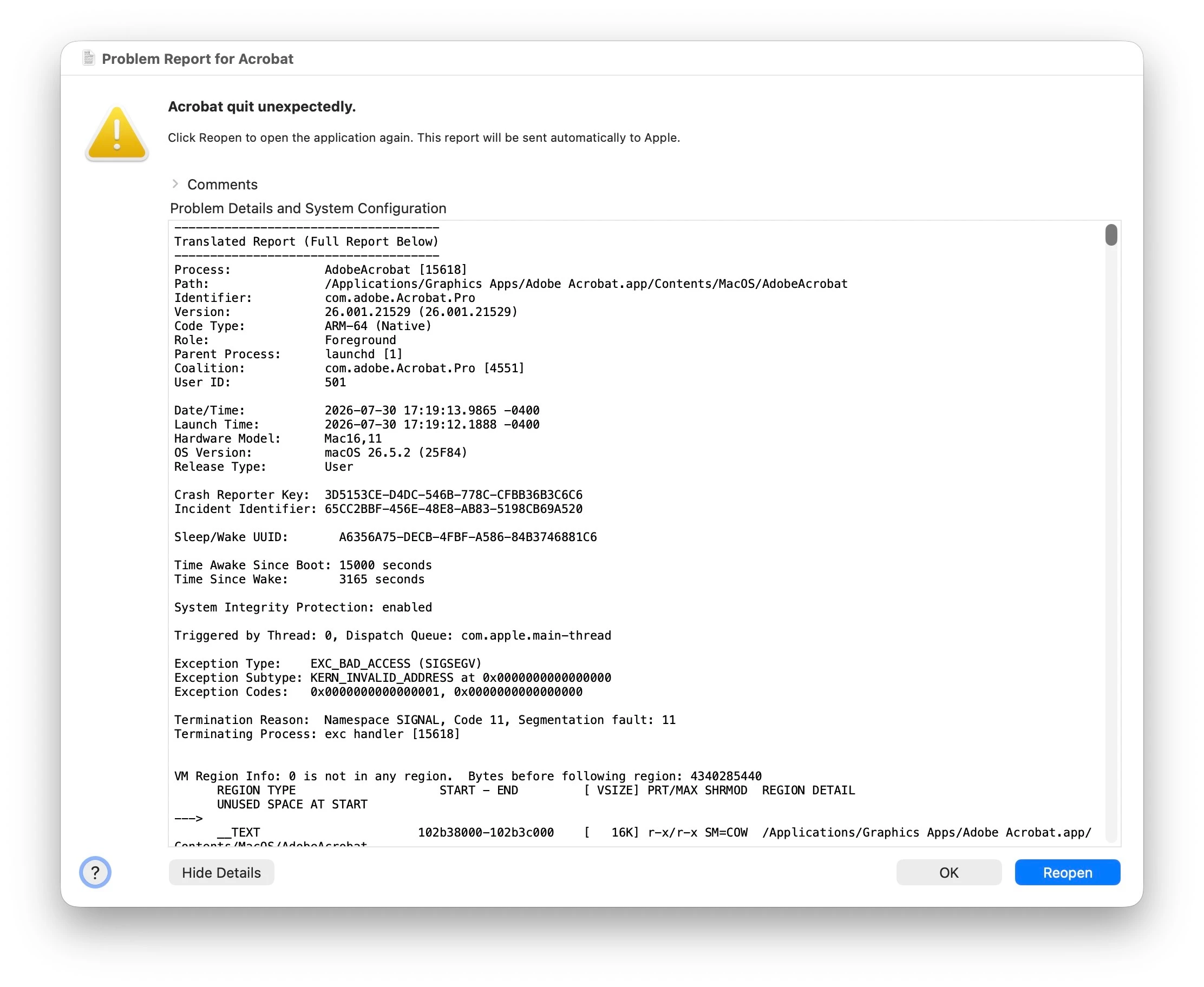Expand the Comments disclosure chevron
The image size is (1204, 987).
click(175, 183)
